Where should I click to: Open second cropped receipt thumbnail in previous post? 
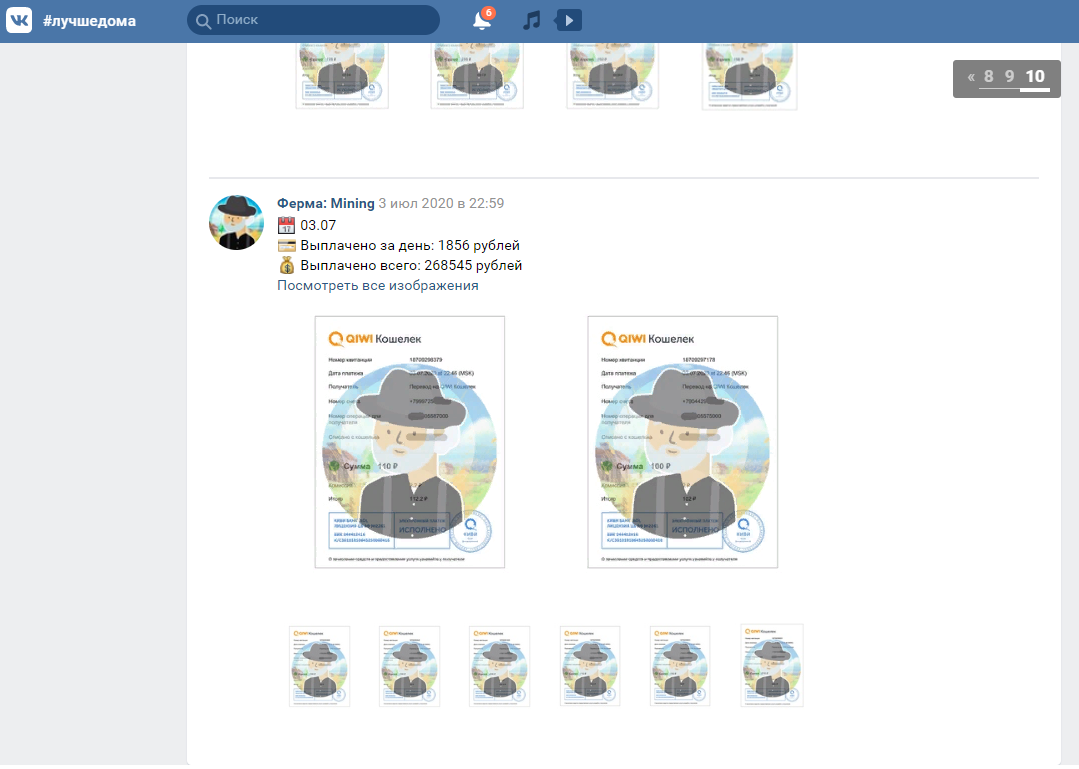[x=477, y=76]
